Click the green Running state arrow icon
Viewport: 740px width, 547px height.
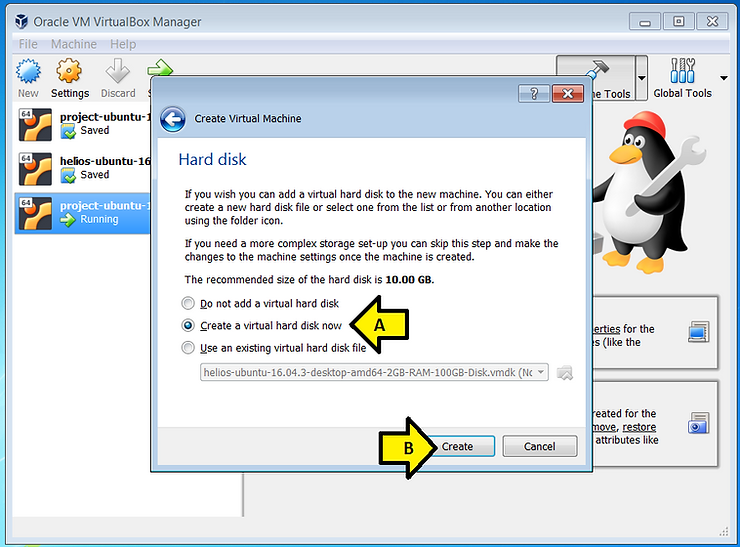coord(68,220)
